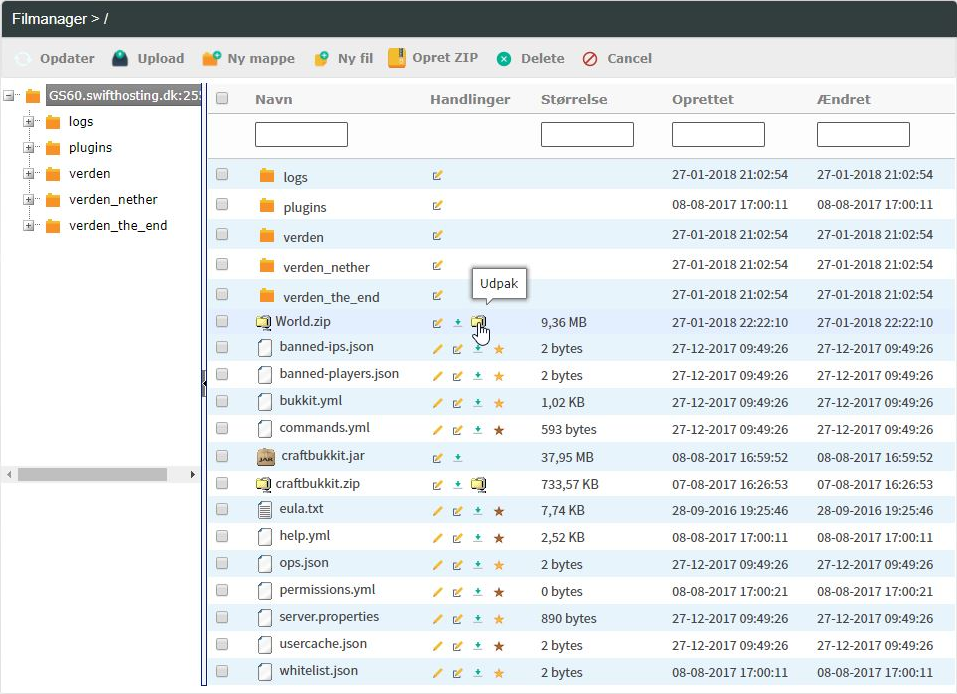Click the rename icon for World.zip
Viewport: 957px width, 694px height.
coord(438,323)
